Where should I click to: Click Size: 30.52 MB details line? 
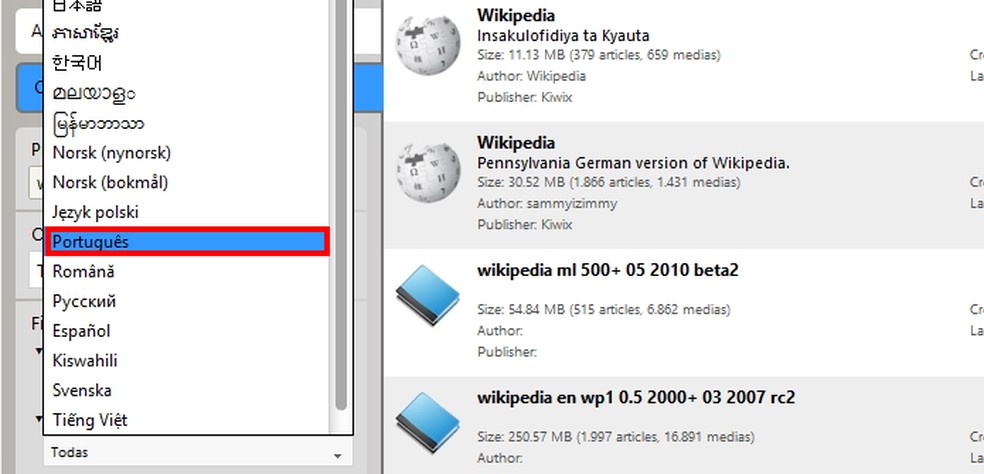click(x=609, y=183)
